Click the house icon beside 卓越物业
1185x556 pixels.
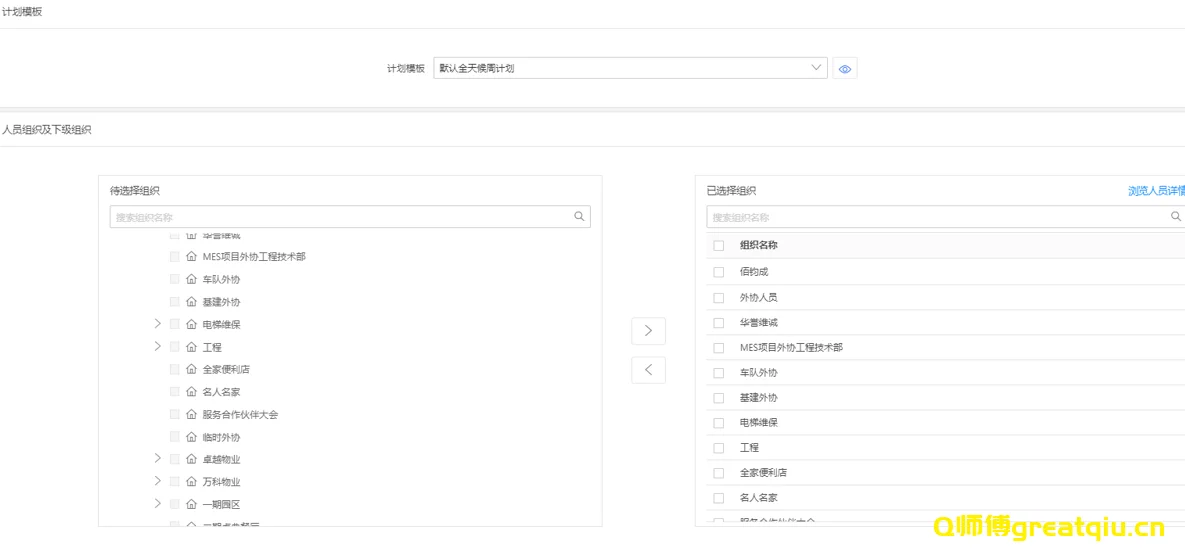[x=191, y=460]
